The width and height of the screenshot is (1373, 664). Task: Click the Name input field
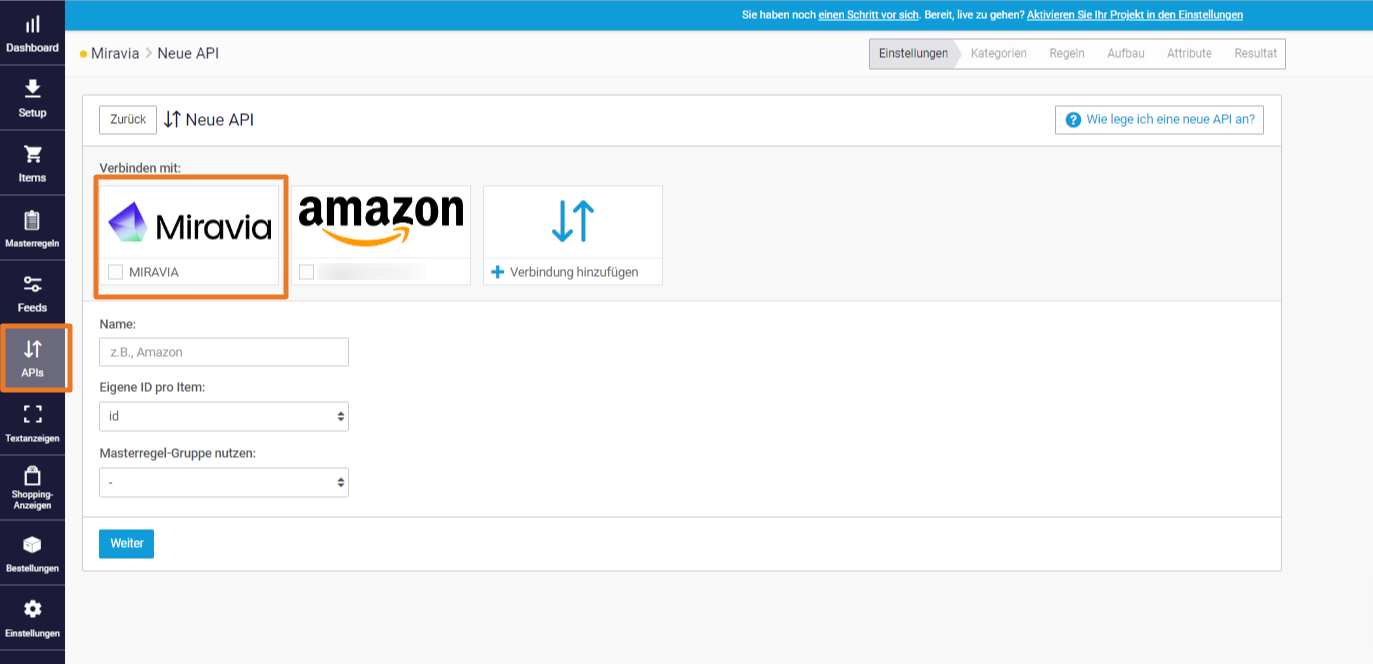(223, 352)
